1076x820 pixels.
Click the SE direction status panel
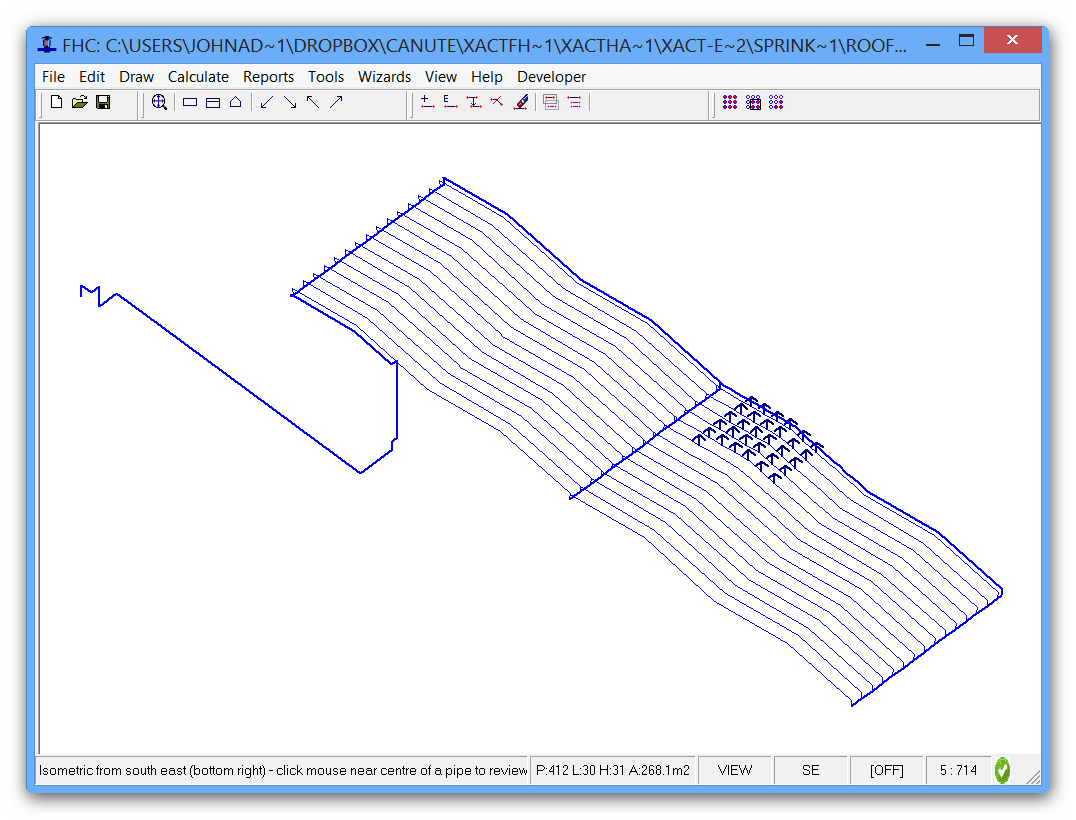coord(810,770)
